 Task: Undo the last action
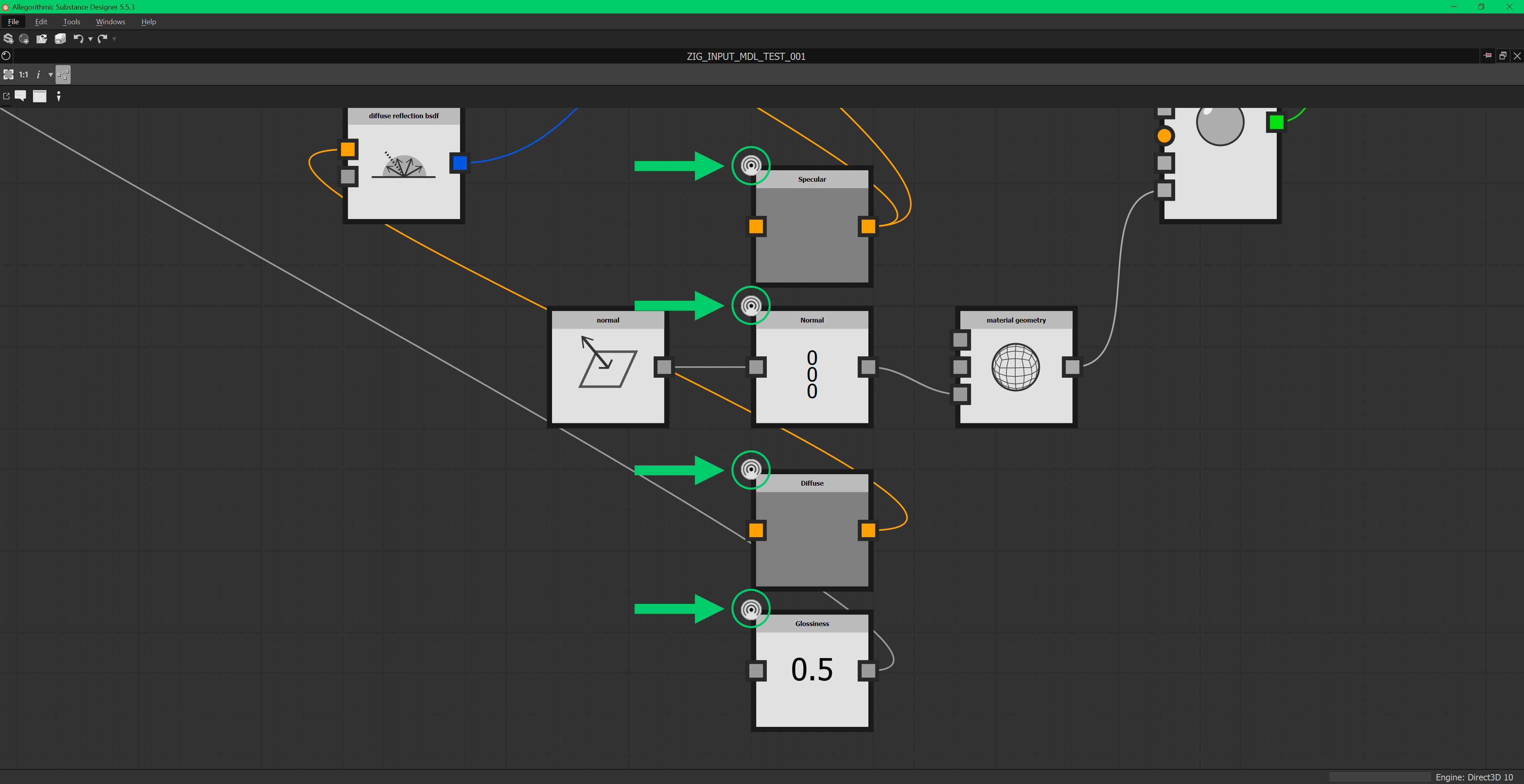pyautogui.click(x=78, y=38)
